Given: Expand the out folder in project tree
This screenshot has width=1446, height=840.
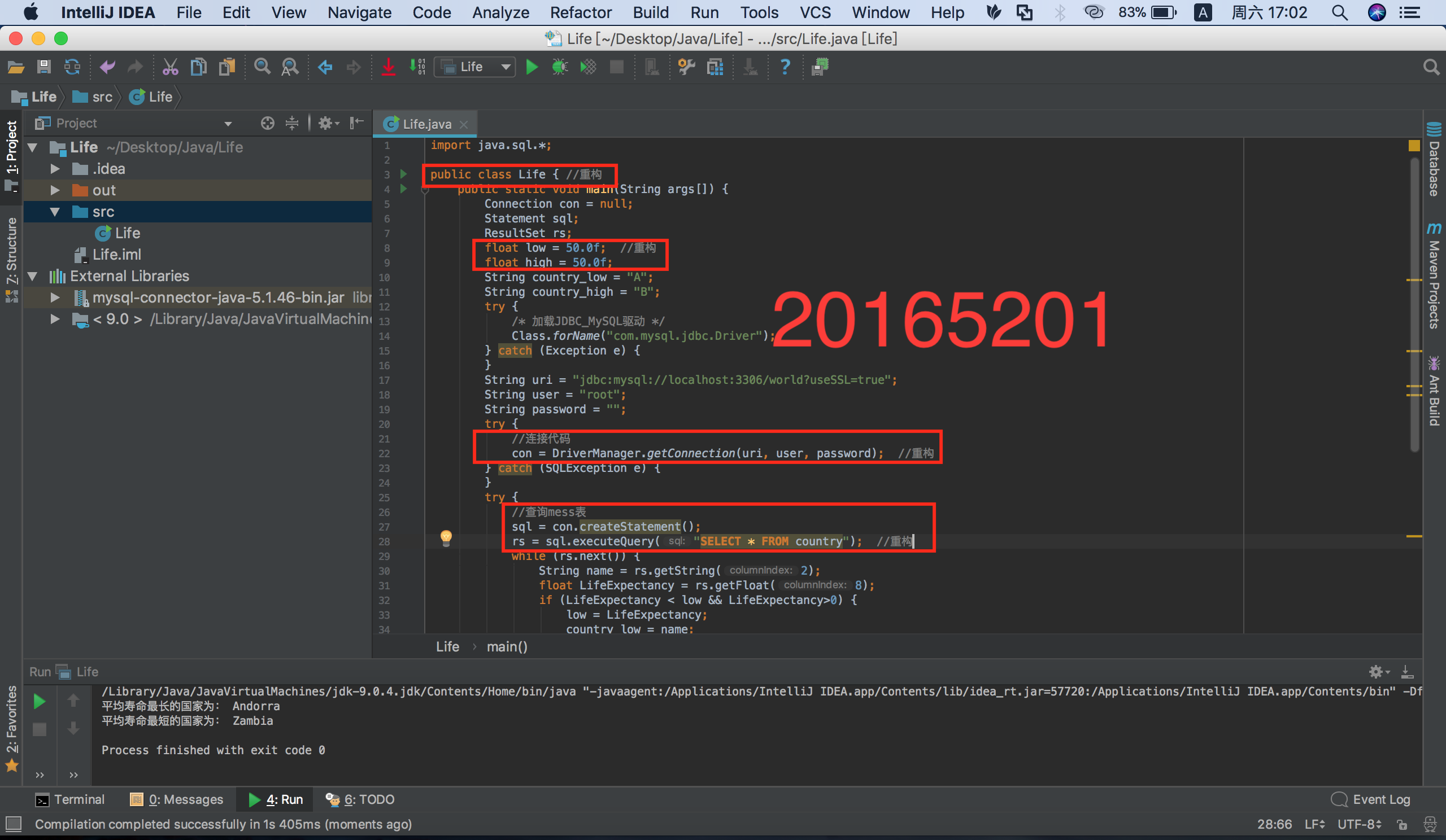Looking at the screenshot, I should tap(55, 190).
